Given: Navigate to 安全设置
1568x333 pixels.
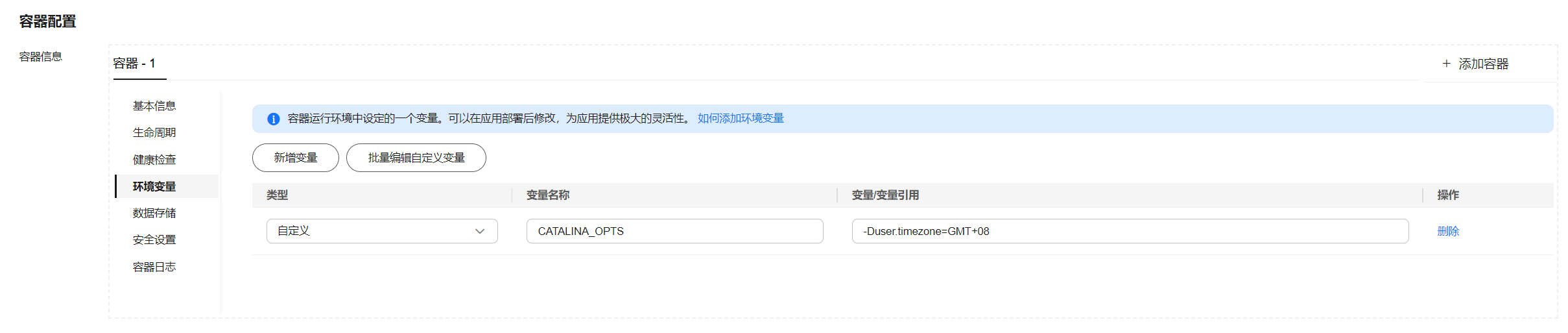Looking at the screenshot, I should coord(154,240).
